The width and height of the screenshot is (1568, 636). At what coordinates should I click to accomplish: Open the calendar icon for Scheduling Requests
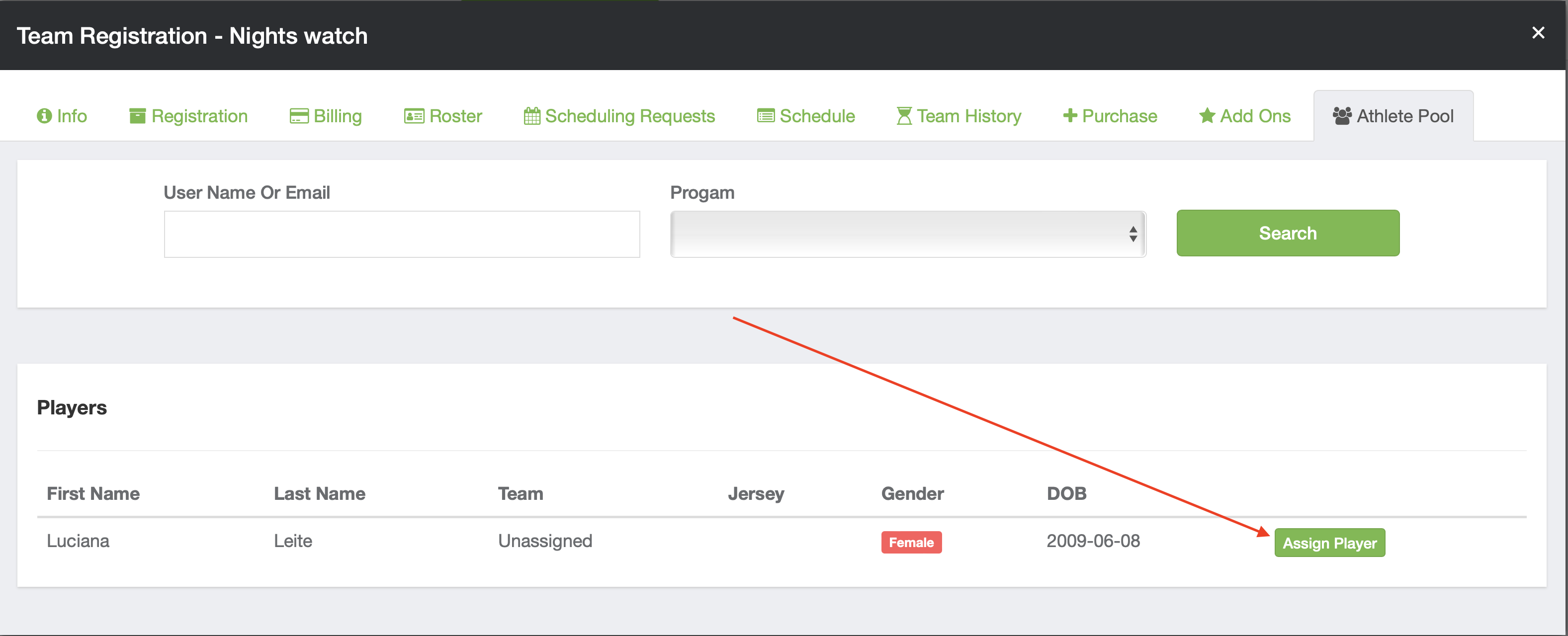pyautogui.click(x=531, y=116)
